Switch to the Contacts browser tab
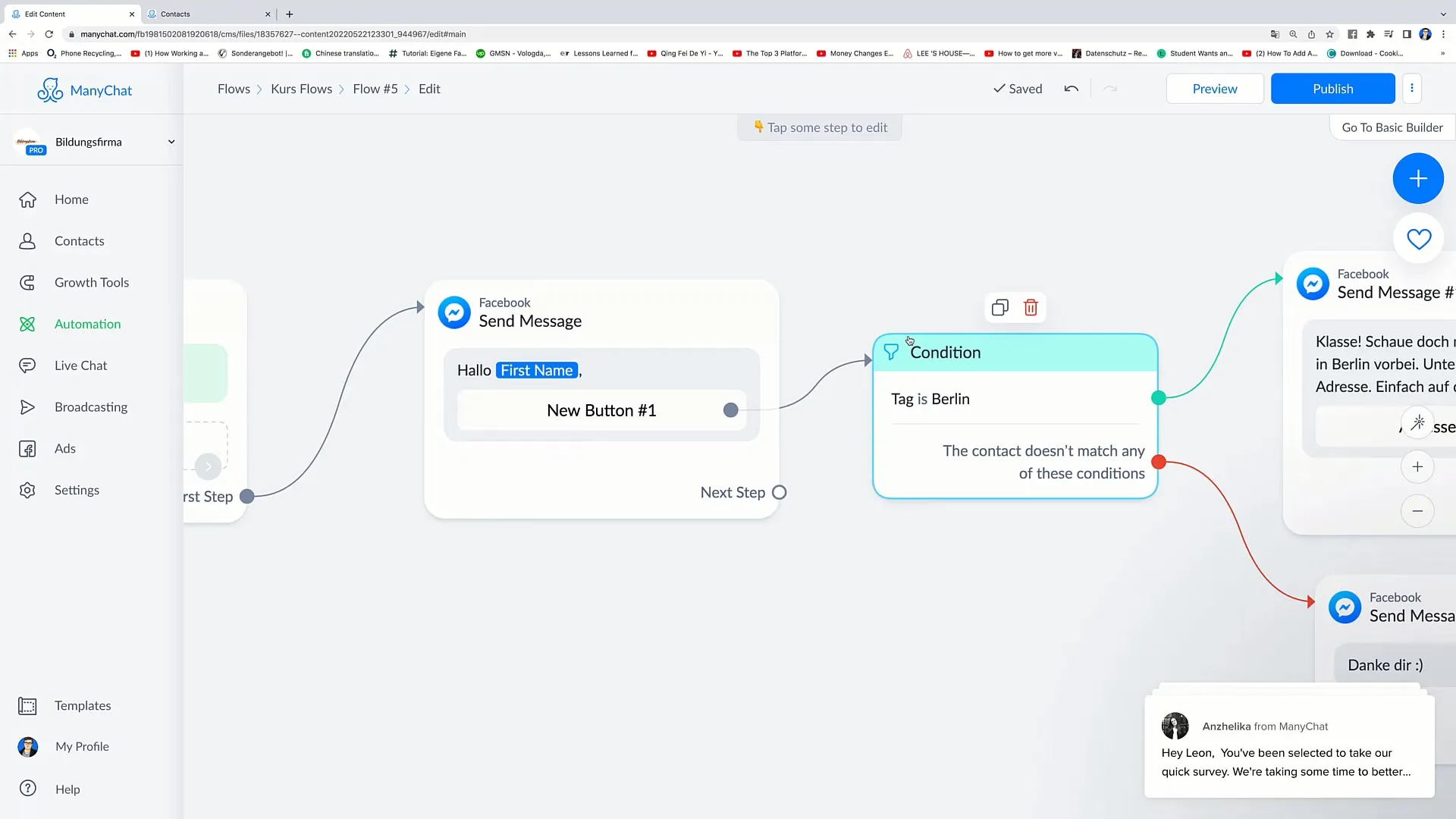 click(x=209, y=14)
